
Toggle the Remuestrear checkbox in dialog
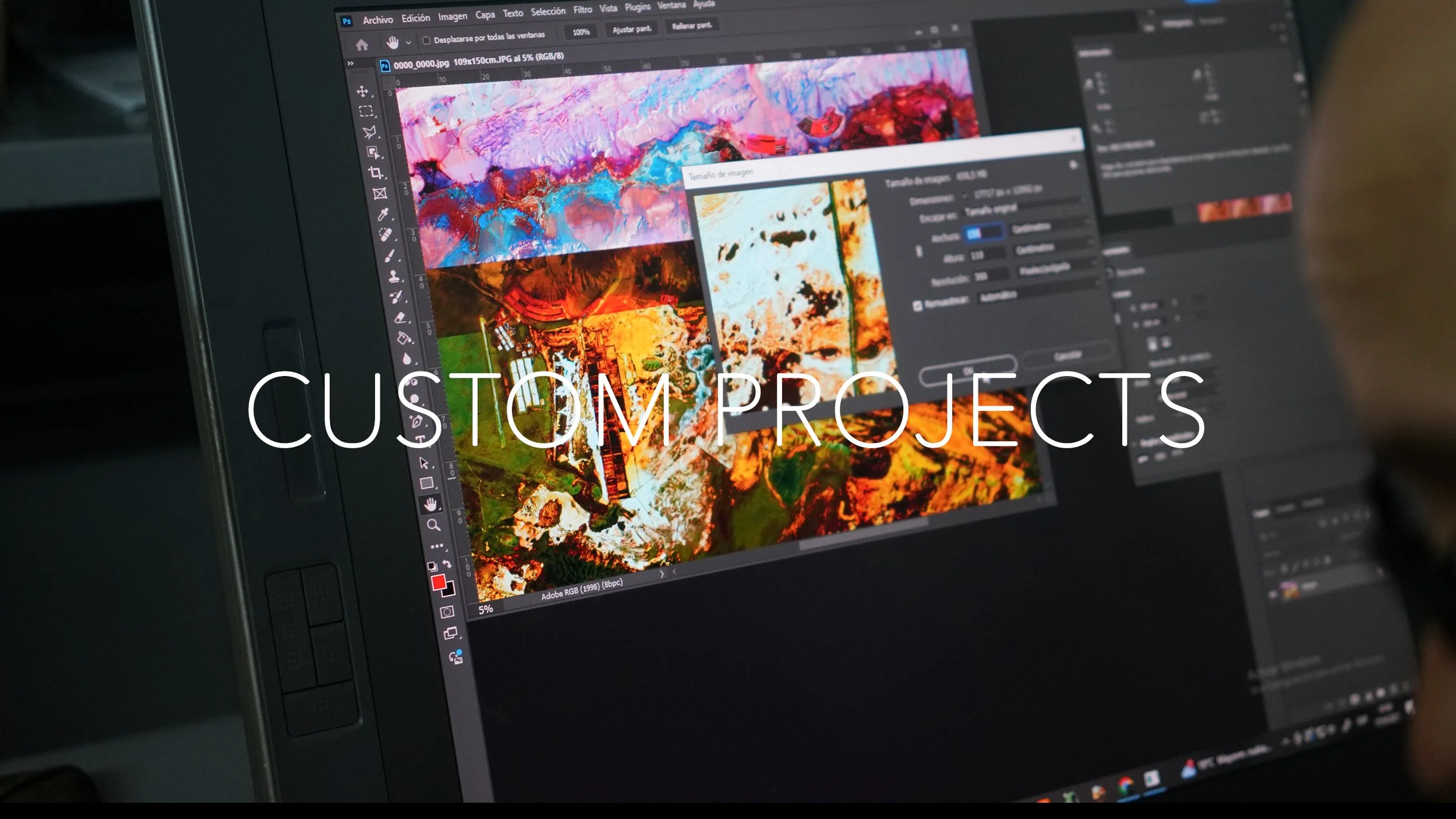tap(917, 306)
